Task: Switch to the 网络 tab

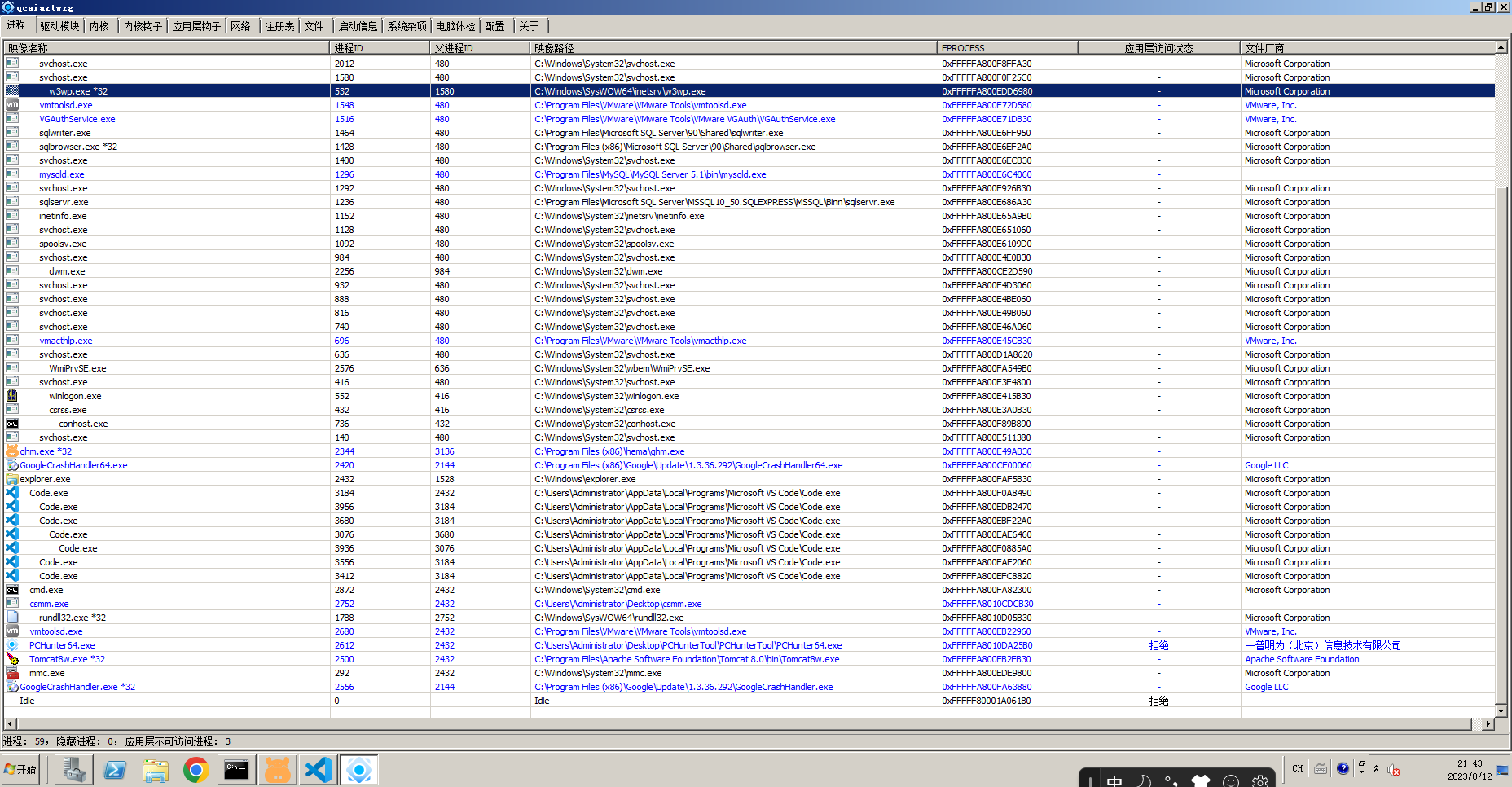Action: [241, 25]
